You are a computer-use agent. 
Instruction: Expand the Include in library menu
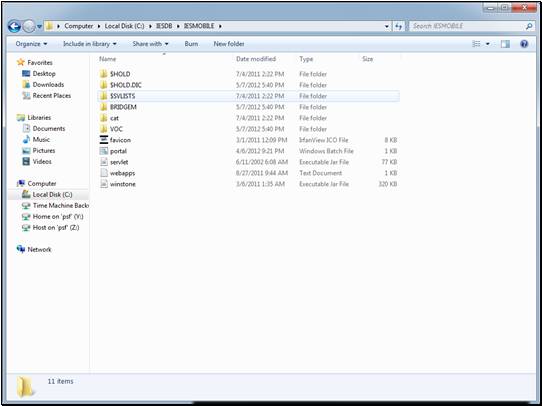pyautogui.click(x=90, y=44)
